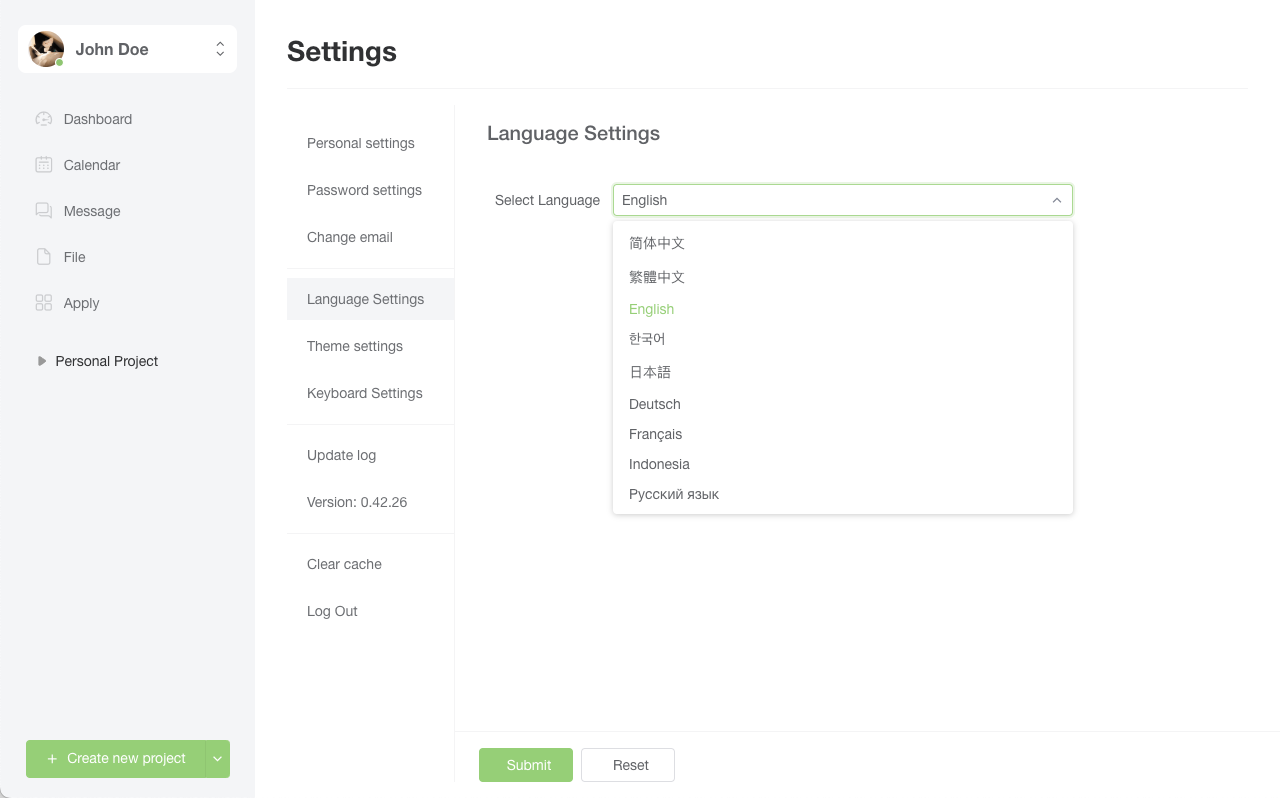
Task: Click the John Doe user name
Action: click(x=112, y=49)
